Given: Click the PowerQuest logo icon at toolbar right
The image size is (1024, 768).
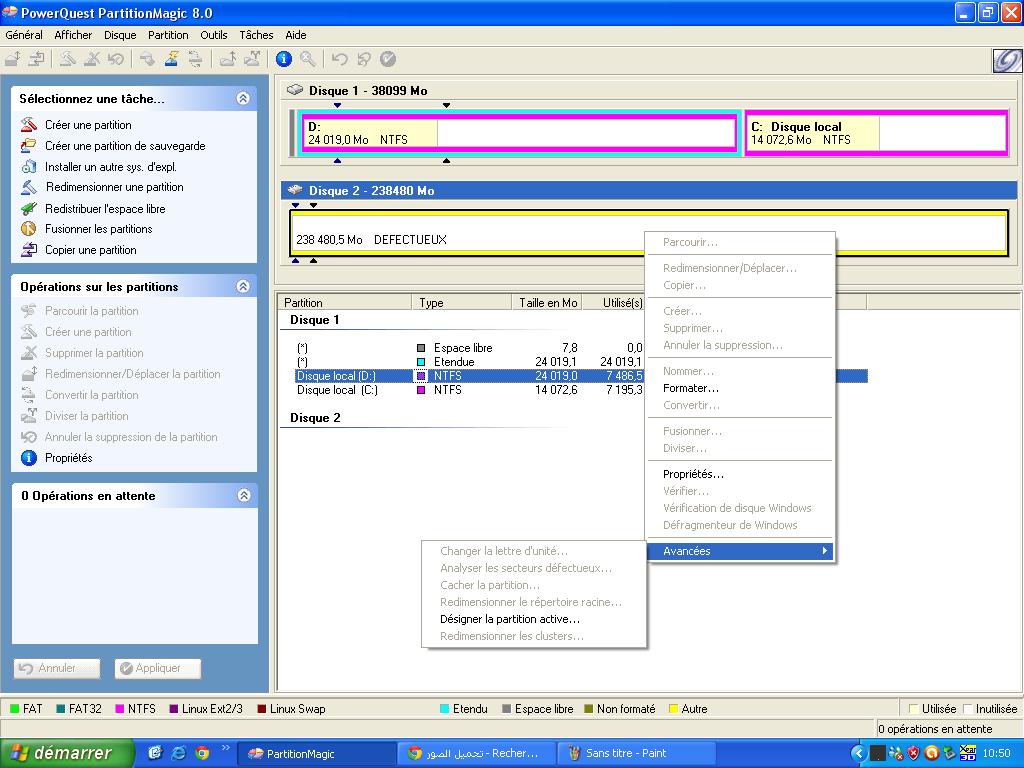Looking at the screenshot, I should tap(1006, 61).
